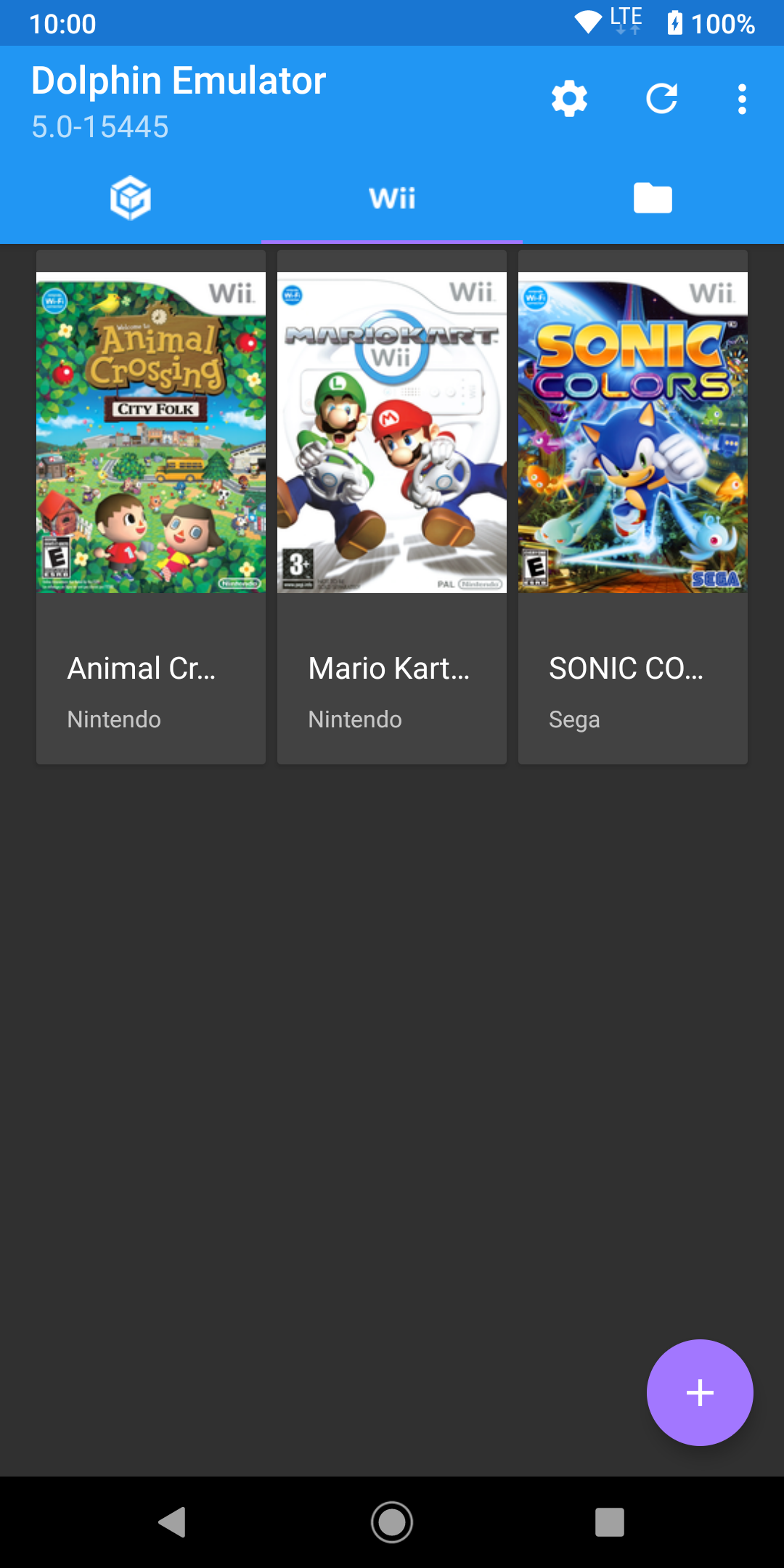
Task: Launch Mario Kart Wii cover art
Action: [x=392, y=433]
